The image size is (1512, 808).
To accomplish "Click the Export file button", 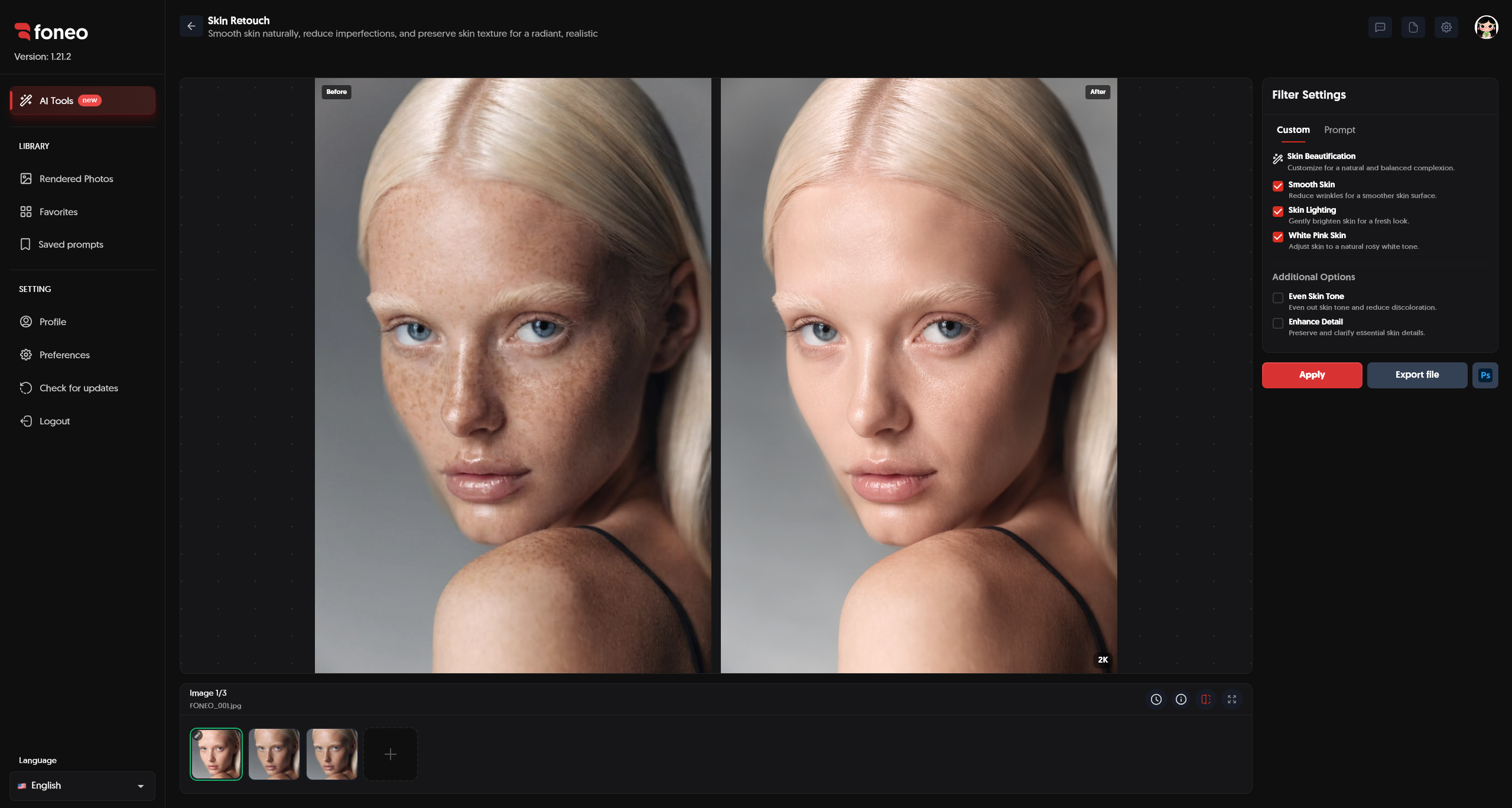I will [x=1417, y=375].
